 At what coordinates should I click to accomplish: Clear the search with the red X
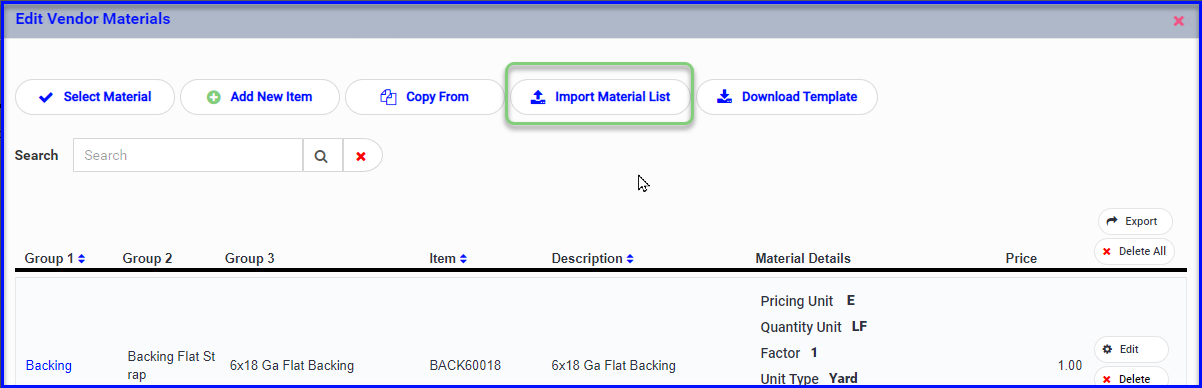tap(362, 156)
